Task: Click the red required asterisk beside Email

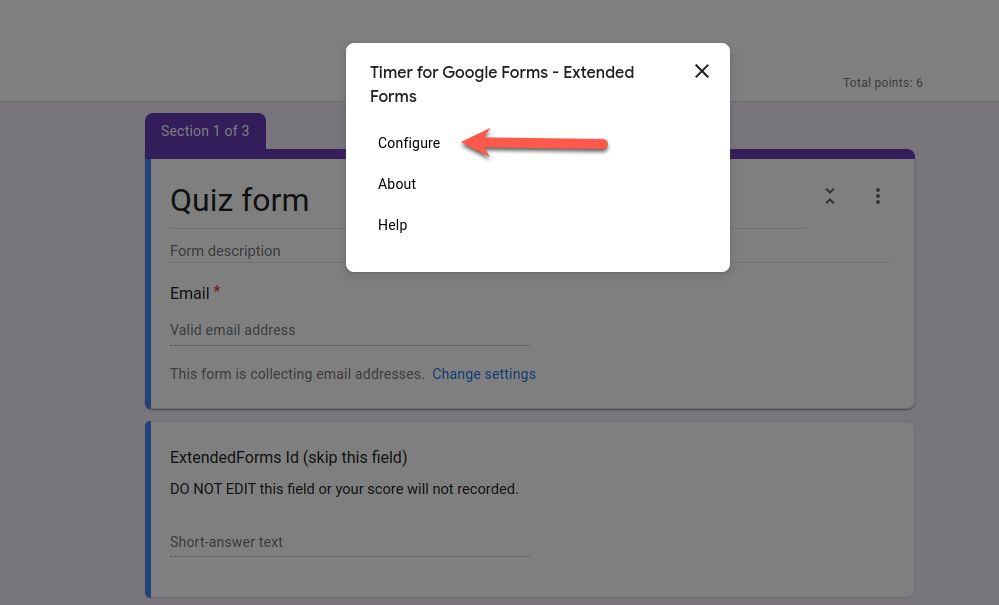Action: coord(217,291)
